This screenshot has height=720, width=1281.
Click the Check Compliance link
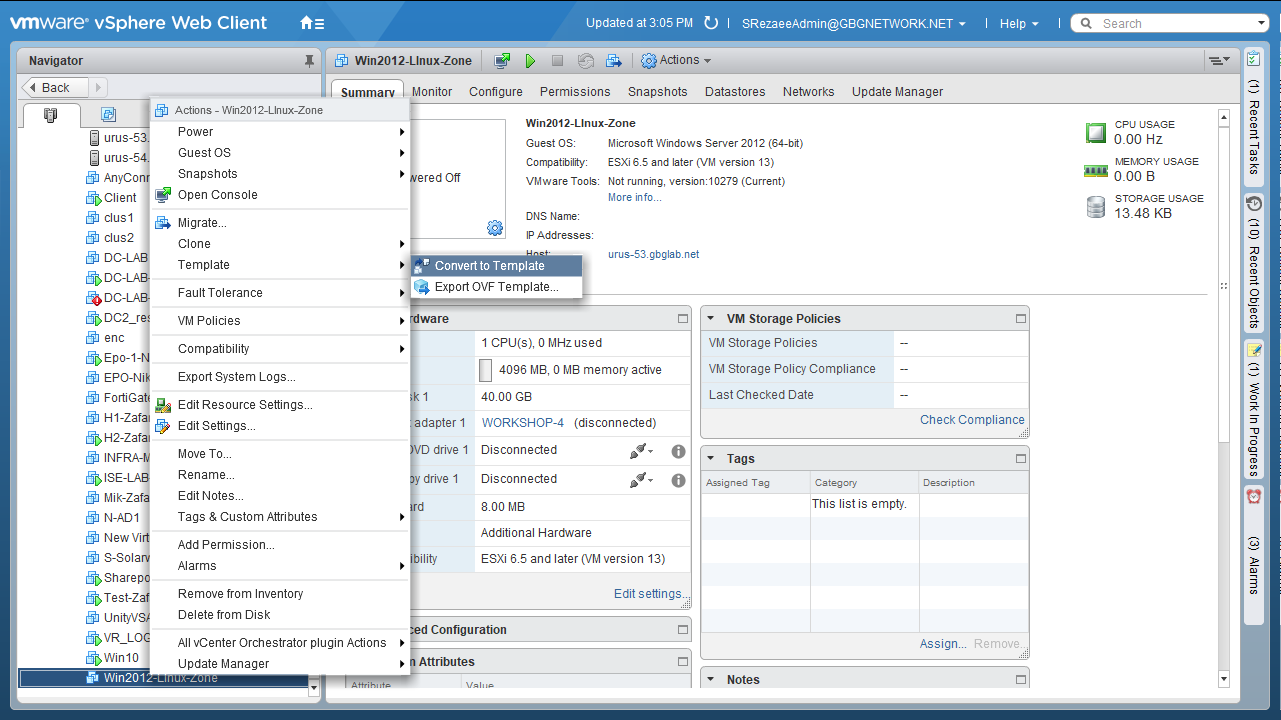click(x=972, y=420)
